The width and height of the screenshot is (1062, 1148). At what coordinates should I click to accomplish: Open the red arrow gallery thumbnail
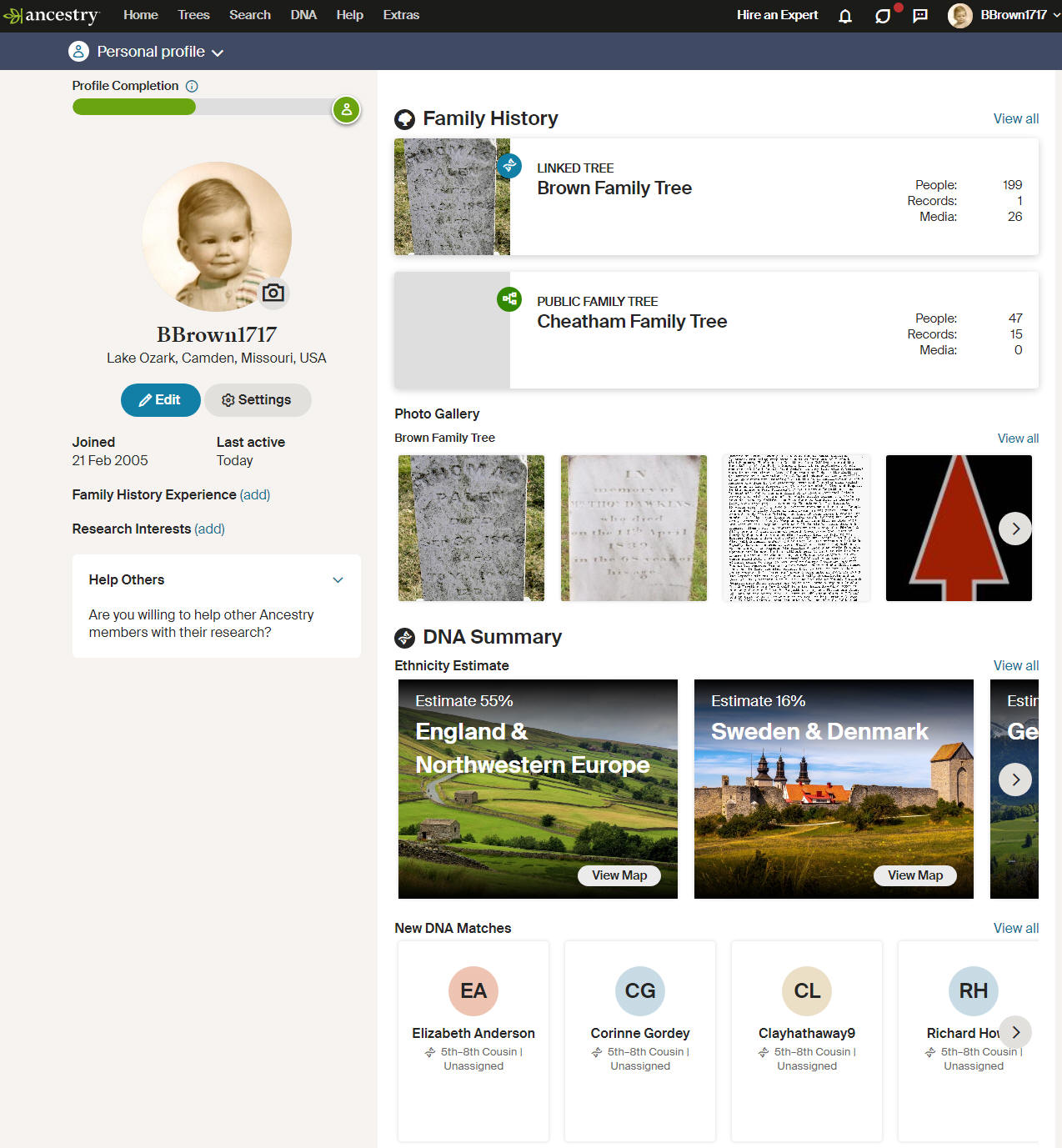[x=959, y=528]
